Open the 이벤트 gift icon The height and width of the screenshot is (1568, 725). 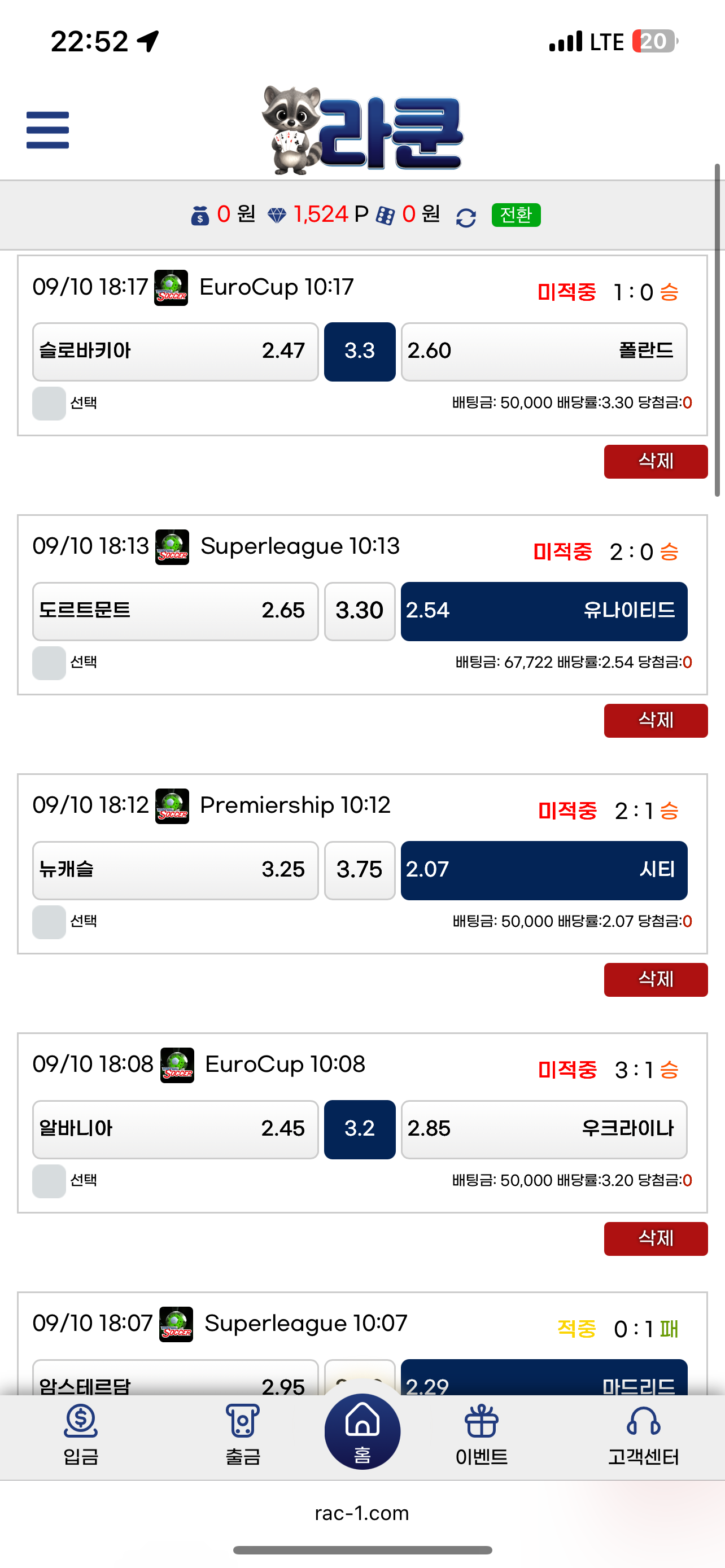(x=482, y=1434)
